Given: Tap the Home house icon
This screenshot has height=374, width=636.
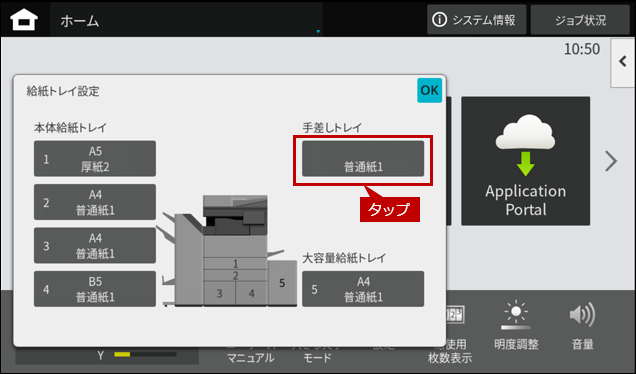Looking at the screenshot, I should pyautogui.click(x=24, y=20).
